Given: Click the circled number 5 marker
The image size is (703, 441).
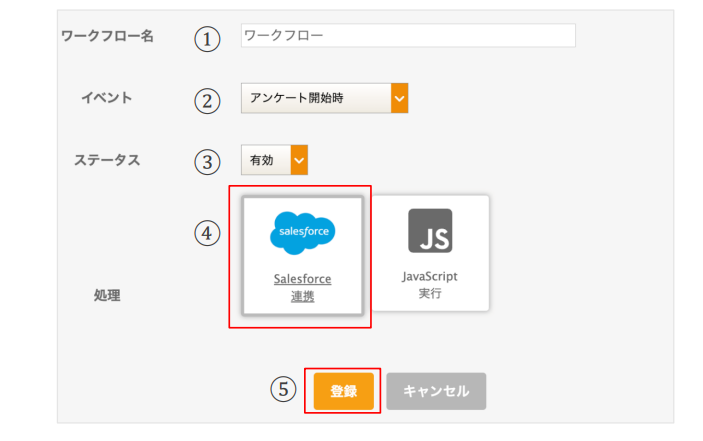Looking at the screenshot, I should [283, 389].
